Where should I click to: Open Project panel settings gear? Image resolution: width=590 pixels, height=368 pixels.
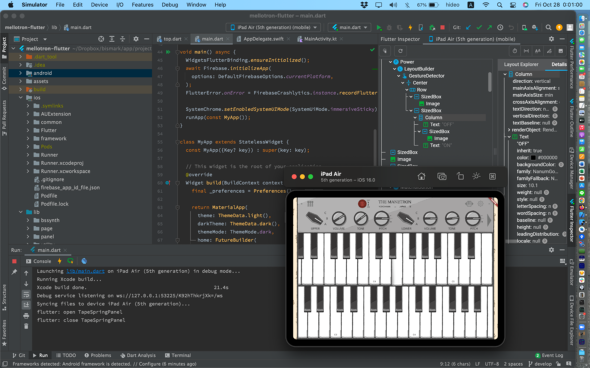click(136, 39)
